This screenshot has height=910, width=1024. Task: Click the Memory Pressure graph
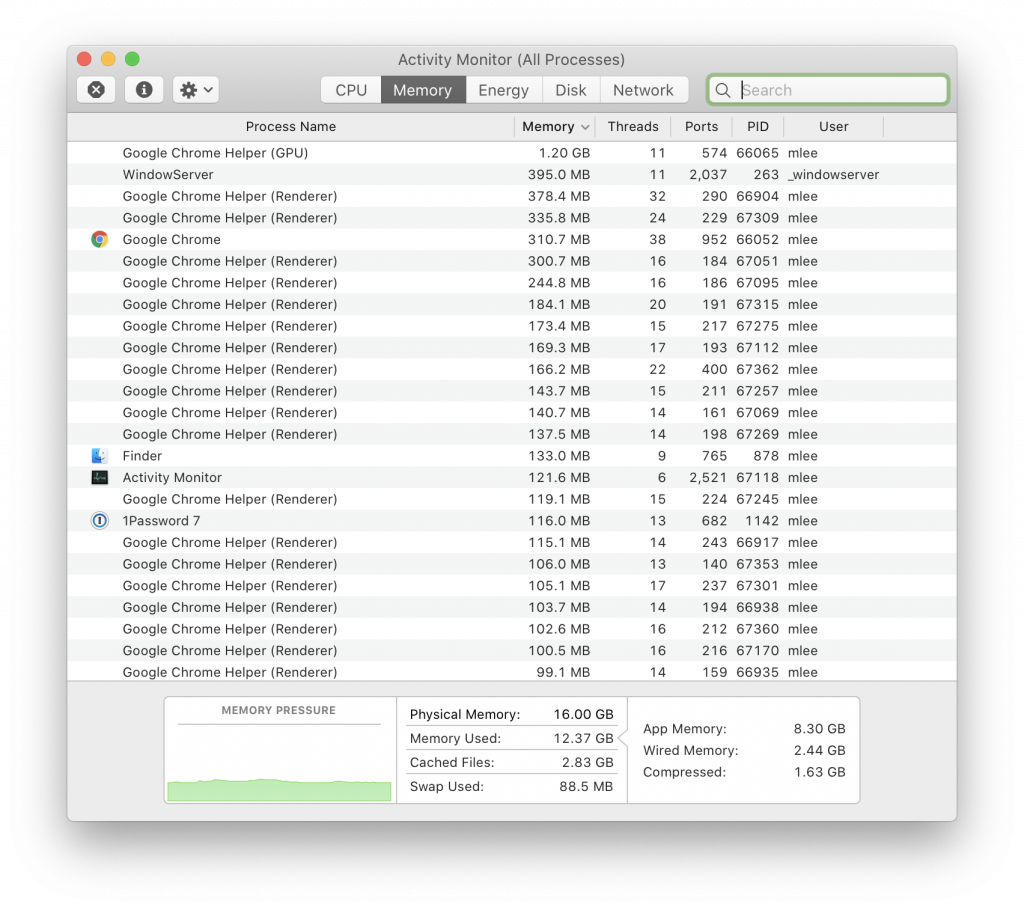click(x=279, y=763)
